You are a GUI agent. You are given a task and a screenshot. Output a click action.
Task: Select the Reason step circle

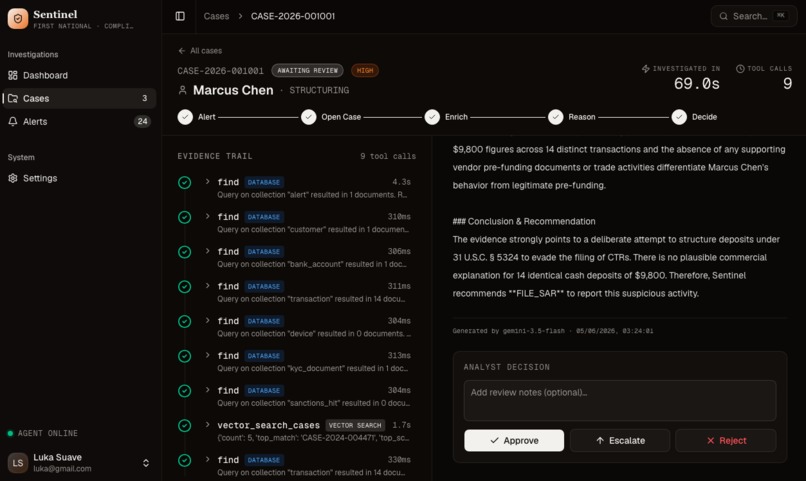point(556,117)
